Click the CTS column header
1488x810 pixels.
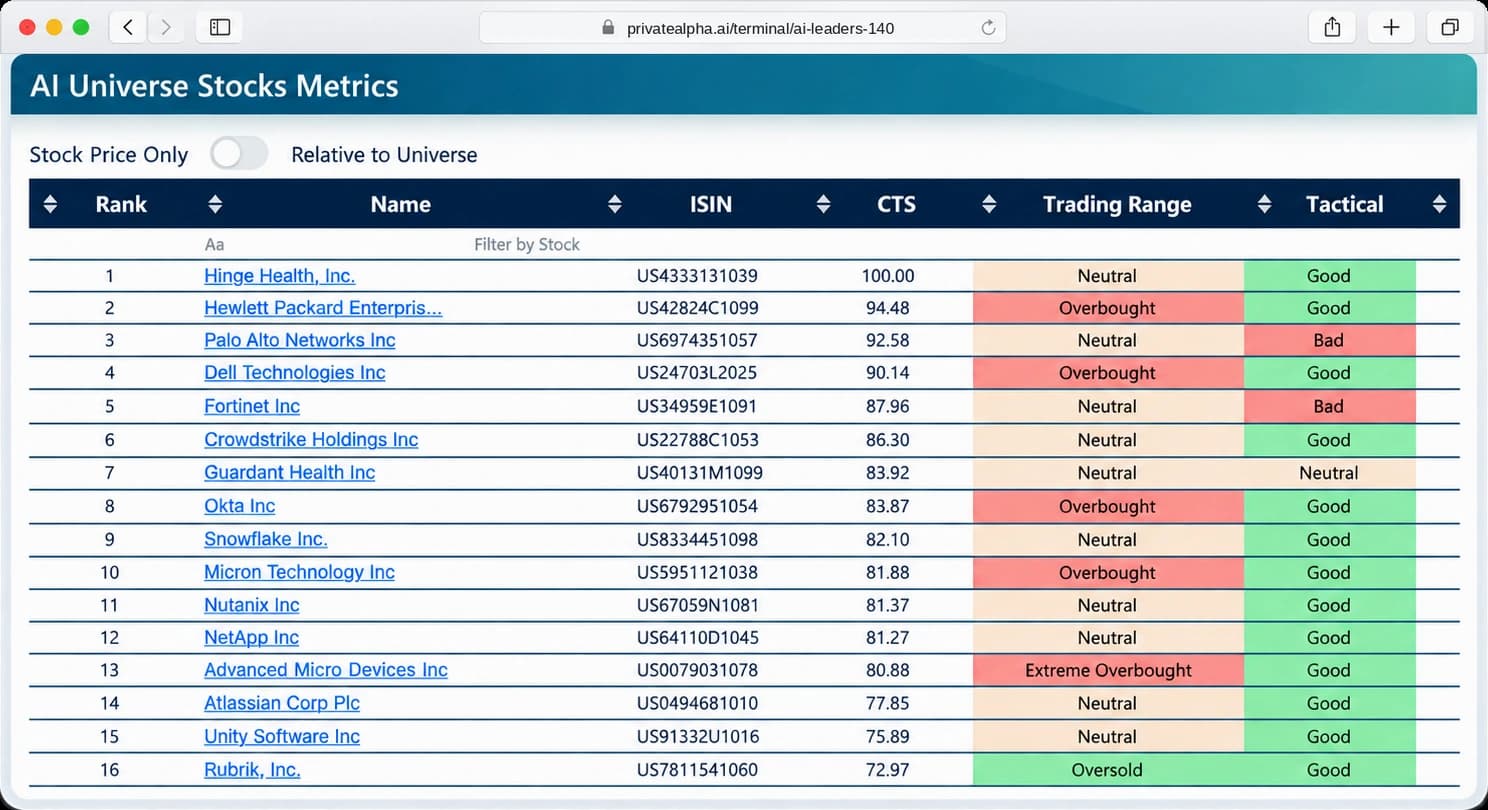896,204
